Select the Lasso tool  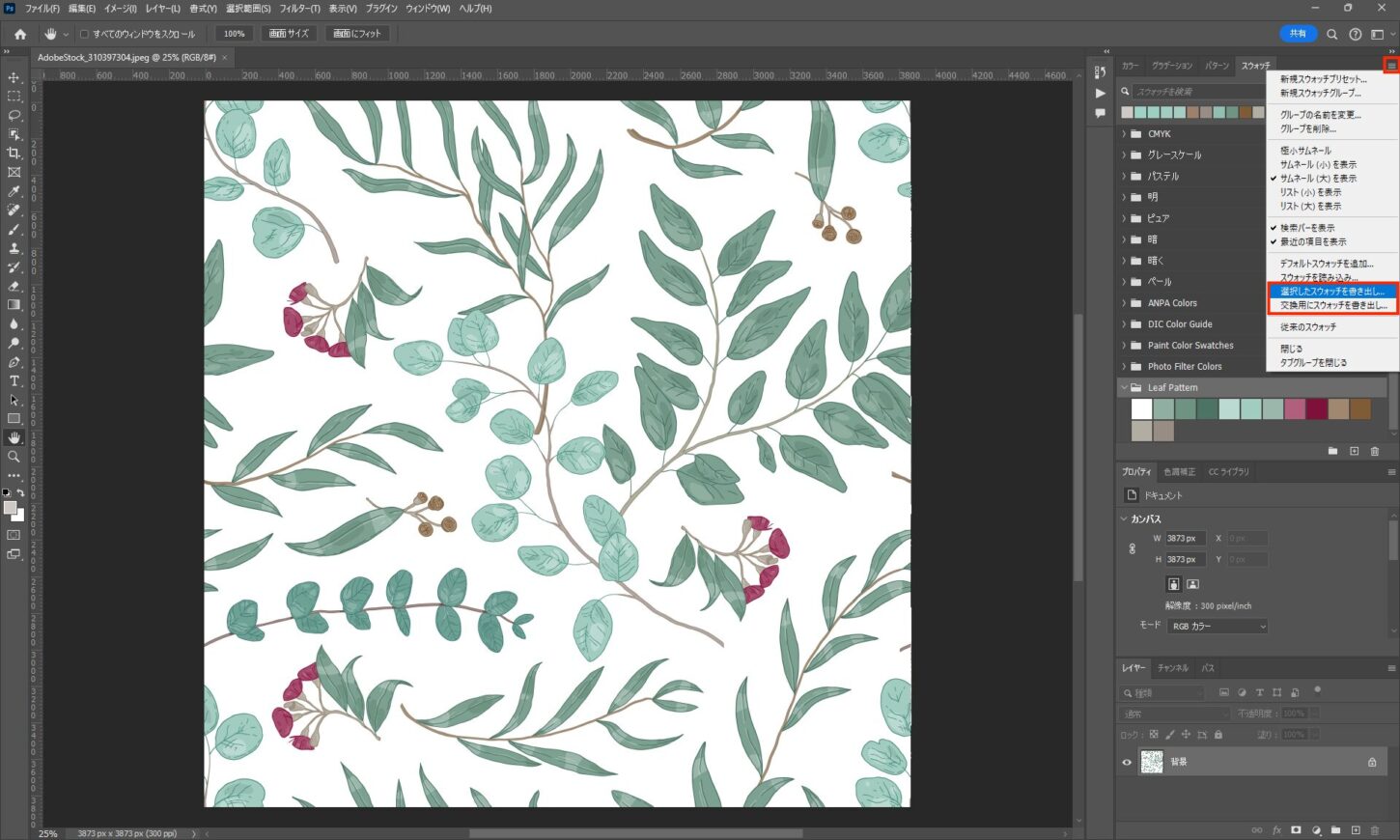pos(14,115)
